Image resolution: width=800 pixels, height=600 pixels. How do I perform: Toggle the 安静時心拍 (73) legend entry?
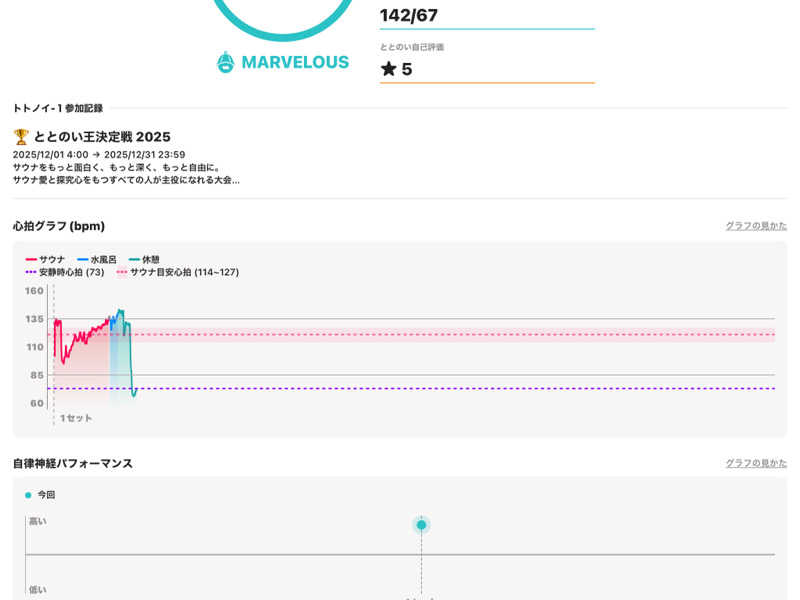point(65,272)
